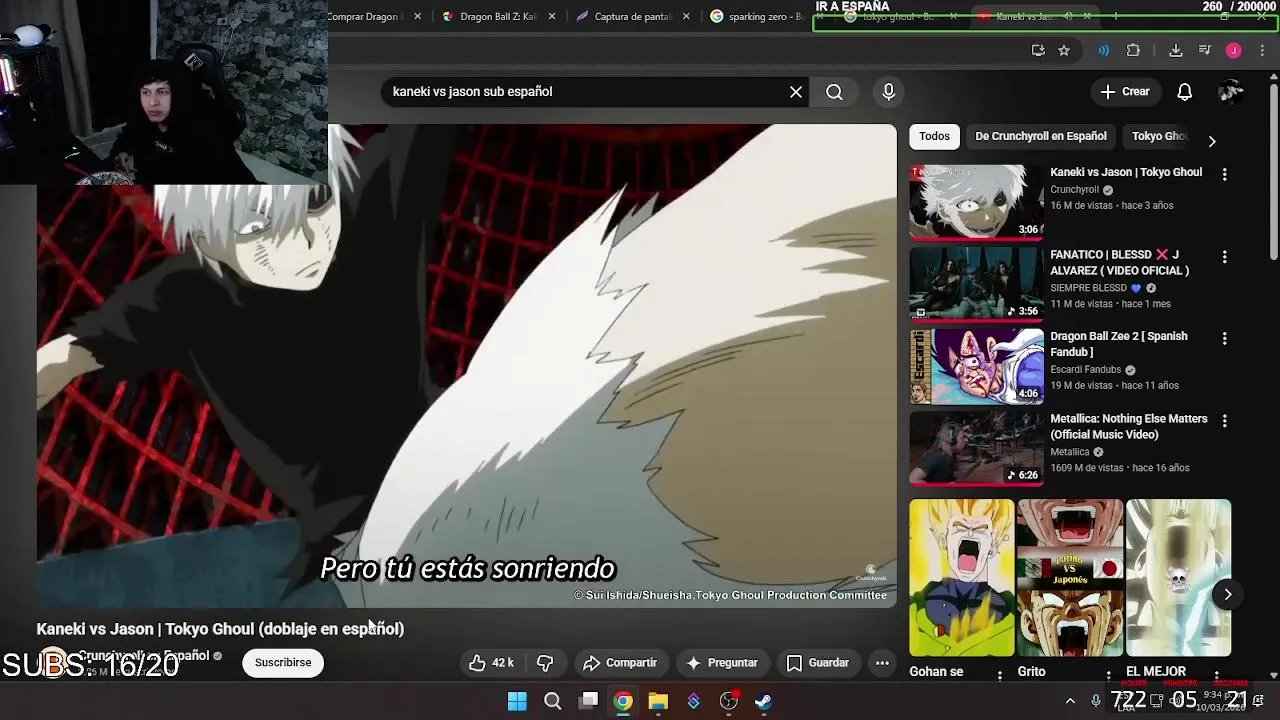Click Escardi Fandubs channel name
Screen dimensions: 1280x720
tap(1086, 370)
